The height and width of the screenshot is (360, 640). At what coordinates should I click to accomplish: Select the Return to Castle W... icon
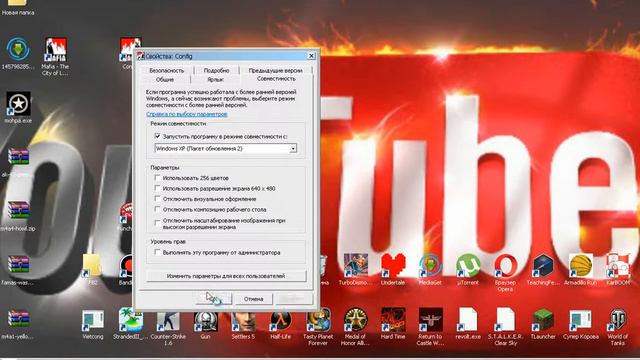click(x=430, y=320)
